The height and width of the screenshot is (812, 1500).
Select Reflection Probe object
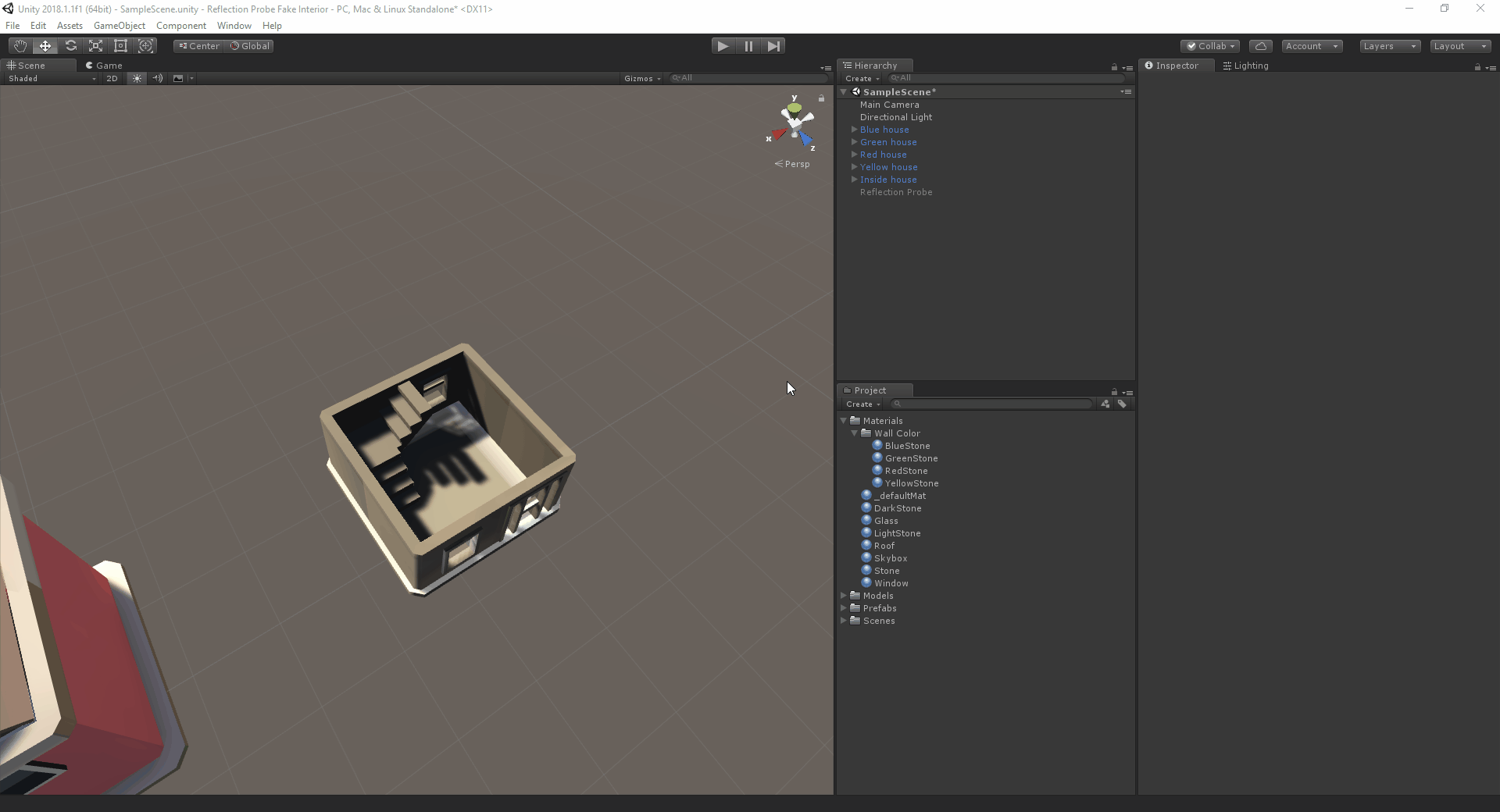[896, 192]
